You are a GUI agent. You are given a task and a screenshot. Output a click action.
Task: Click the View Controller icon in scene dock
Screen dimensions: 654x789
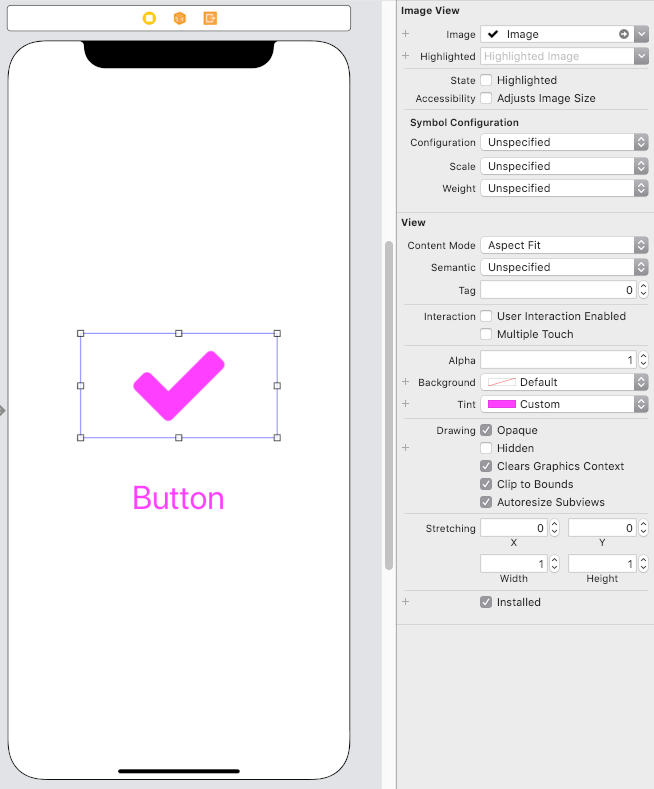[149, 19]
